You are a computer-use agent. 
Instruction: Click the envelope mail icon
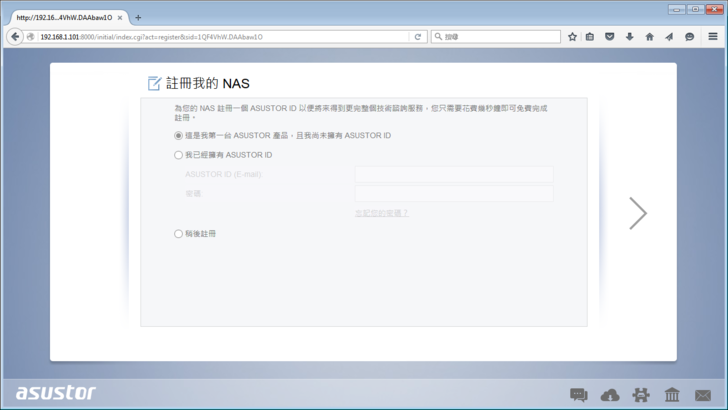click(703, 395)
